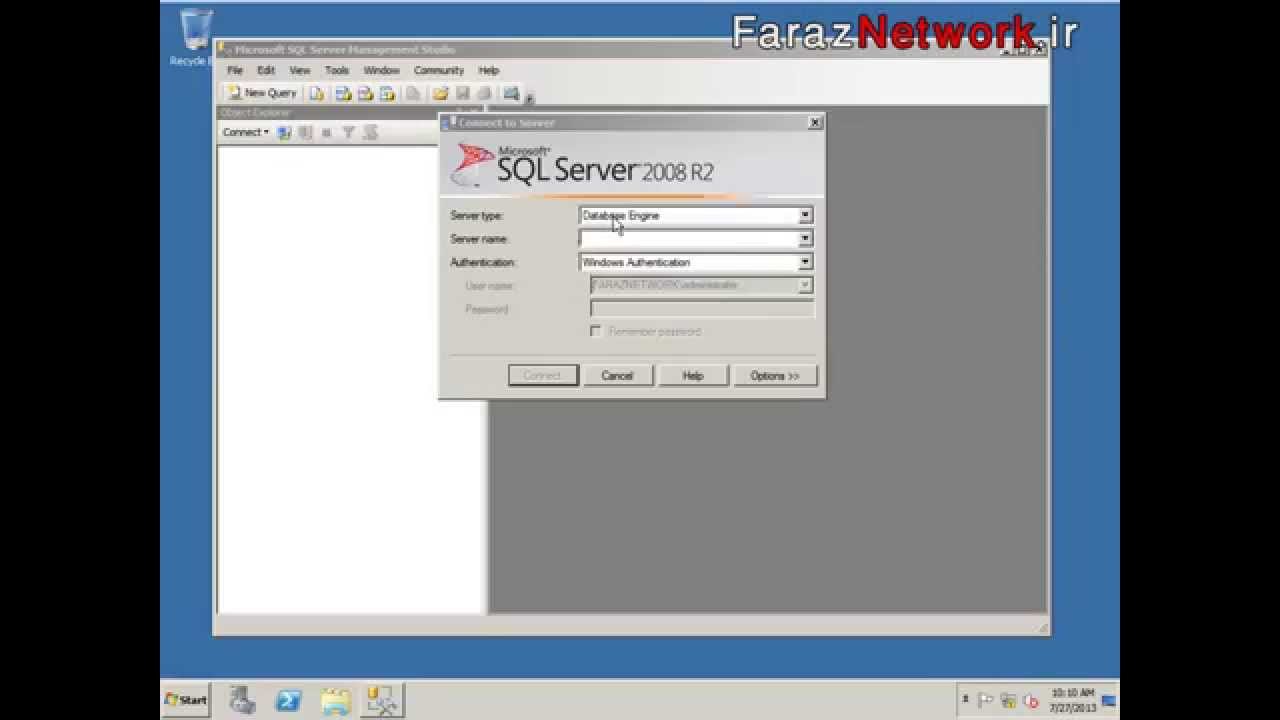Click the Open File folder icon
This screenshot has width=1280, height=720.
(x=440, y=93)
